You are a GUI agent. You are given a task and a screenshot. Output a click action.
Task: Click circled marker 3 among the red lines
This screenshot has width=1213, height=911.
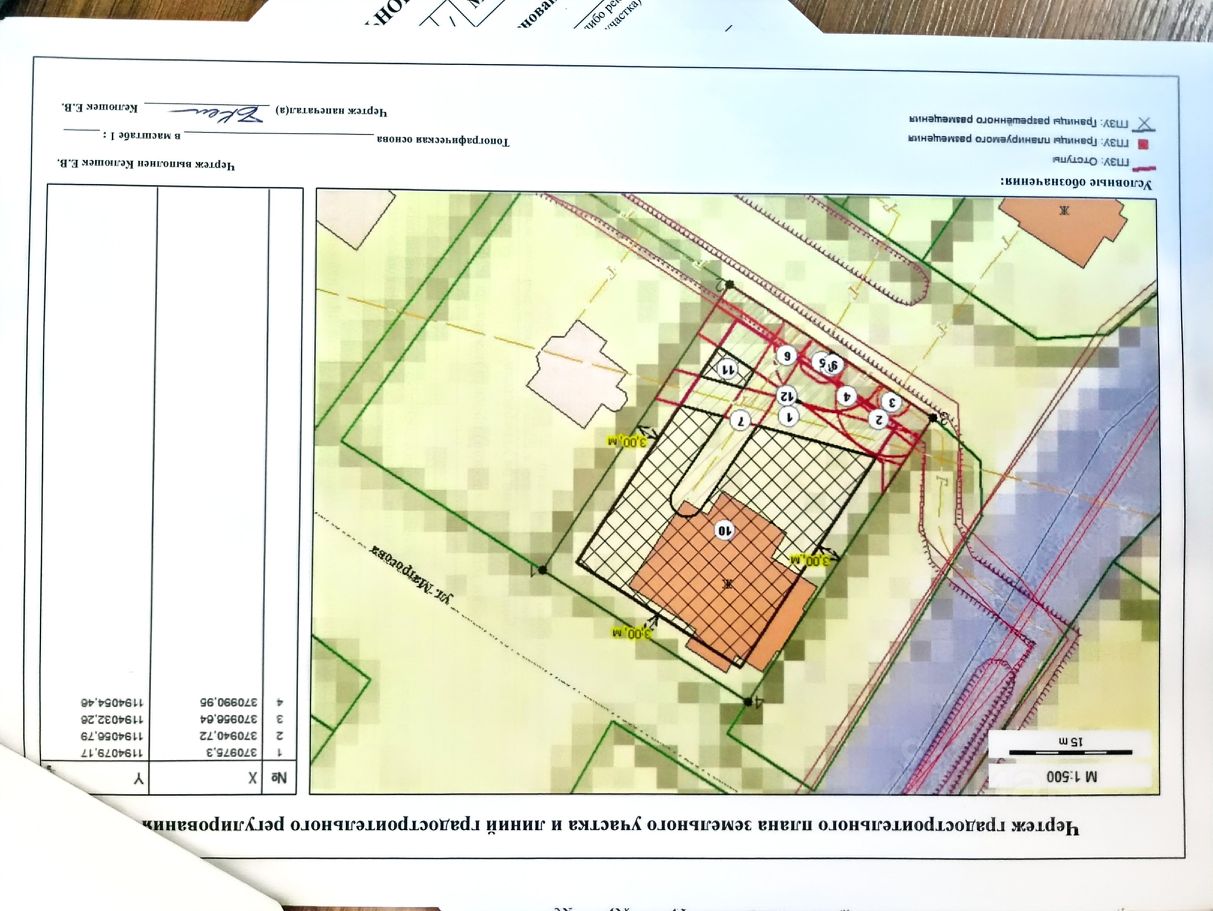tap(893, 402)
